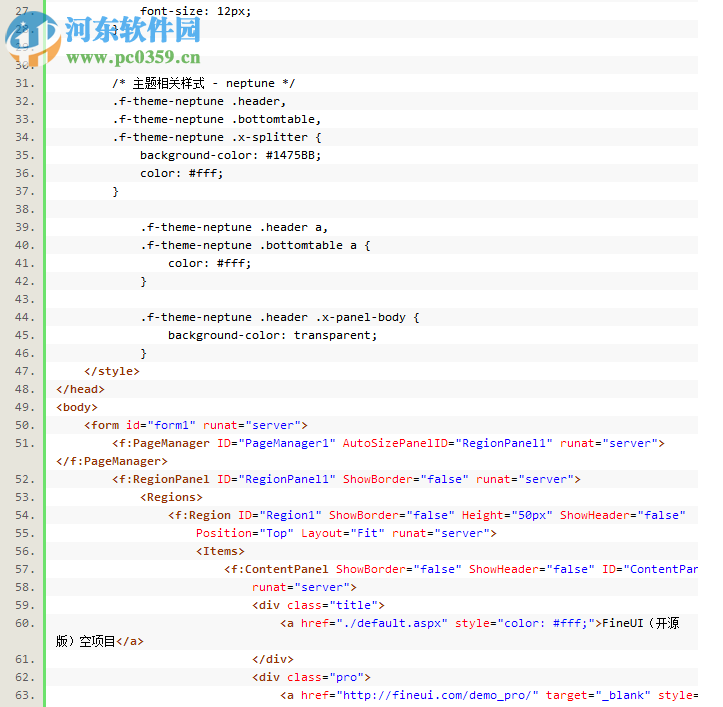Click 'href="./default.aspx"' attribute
This screenshot has width=723, height=707.
coord(374,623)
